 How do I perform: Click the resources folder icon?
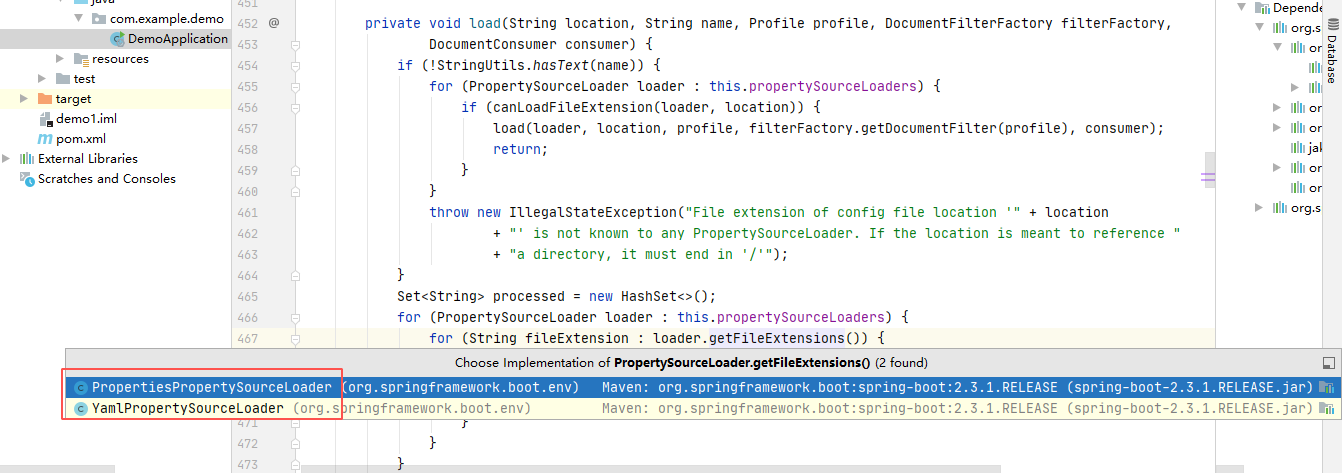coord(81,59)
